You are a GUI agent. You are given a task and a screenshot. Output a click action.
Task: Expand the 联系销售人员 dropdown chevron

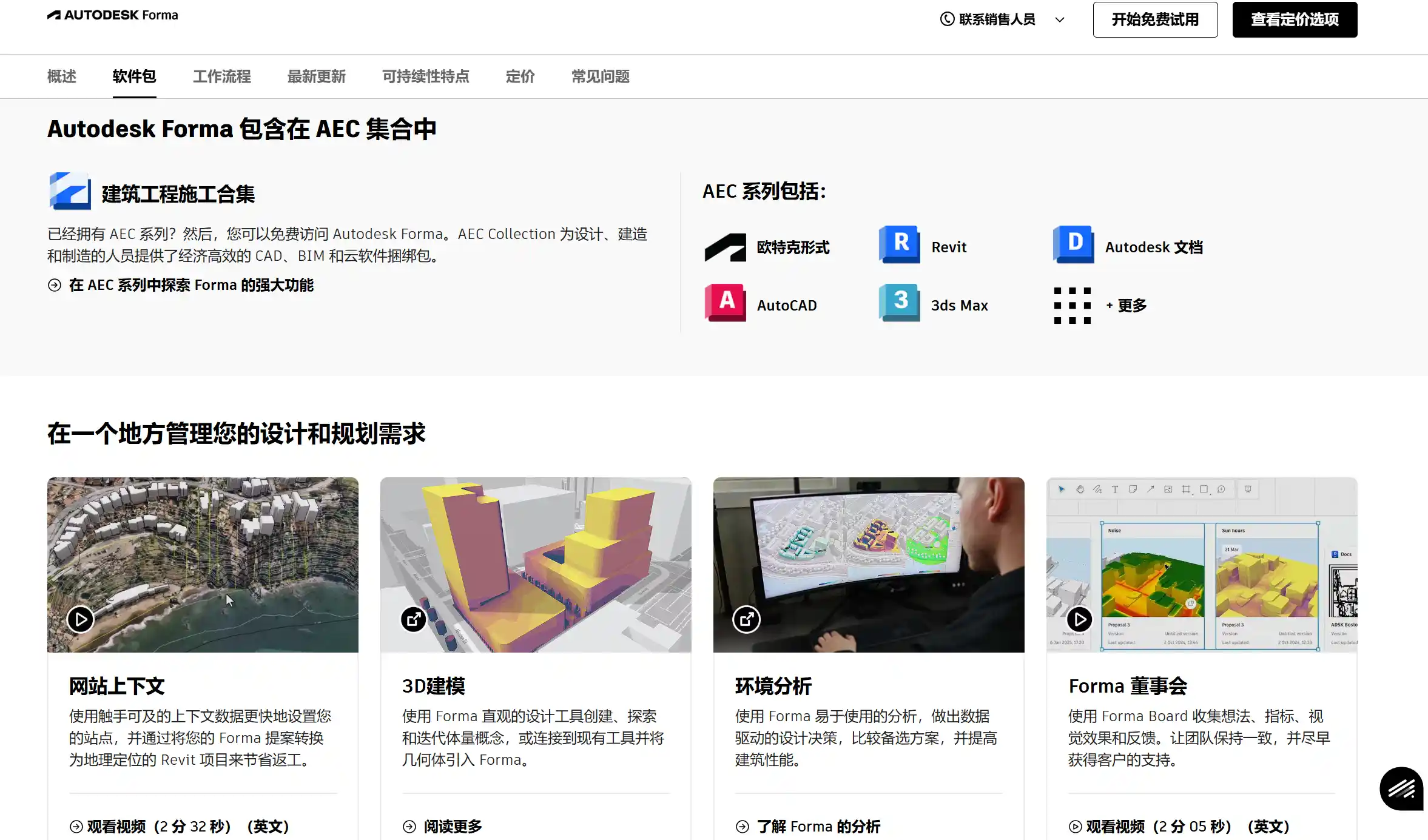click(x=1060, y=19)
